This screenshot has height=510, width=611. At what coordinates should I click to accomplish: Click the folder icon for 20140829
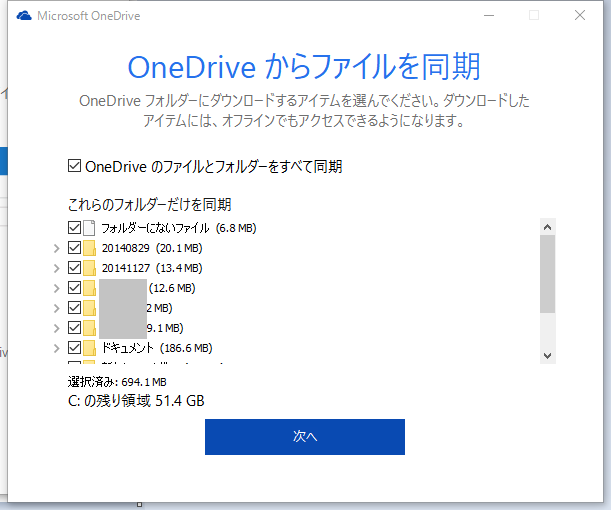tap(89, 248)
